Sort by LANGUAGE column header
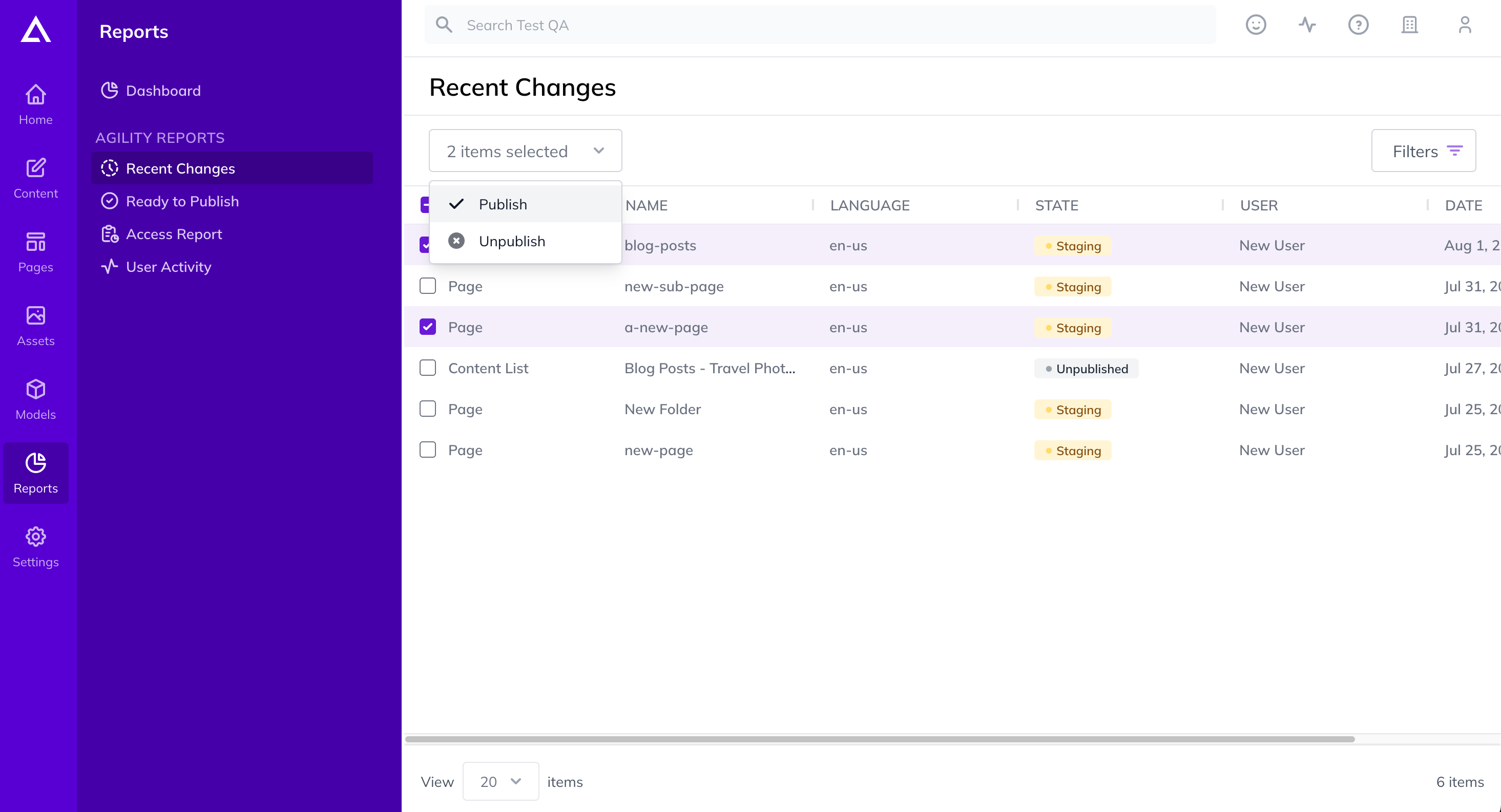1501x812 pixels. pyautogui.click(x=869, y=205)
